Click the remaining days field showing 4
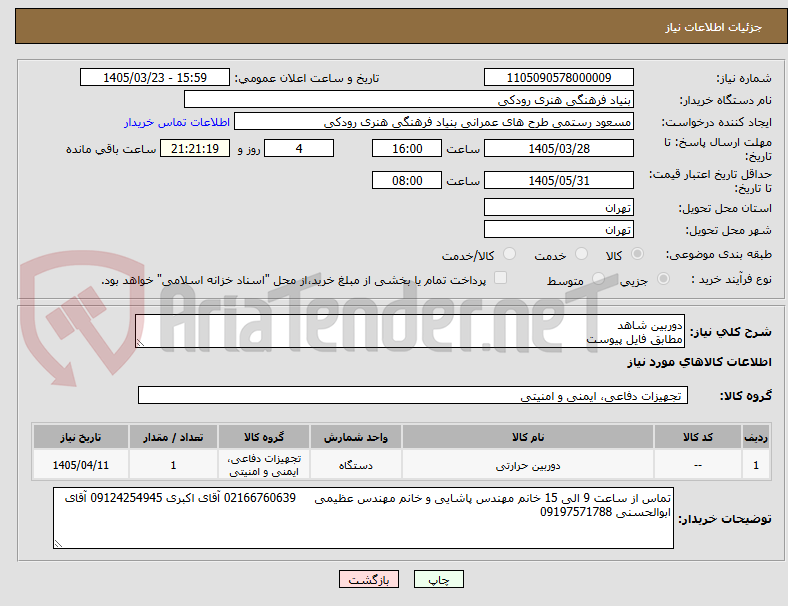This screenshot has height=606, width=788. (299, 149)
